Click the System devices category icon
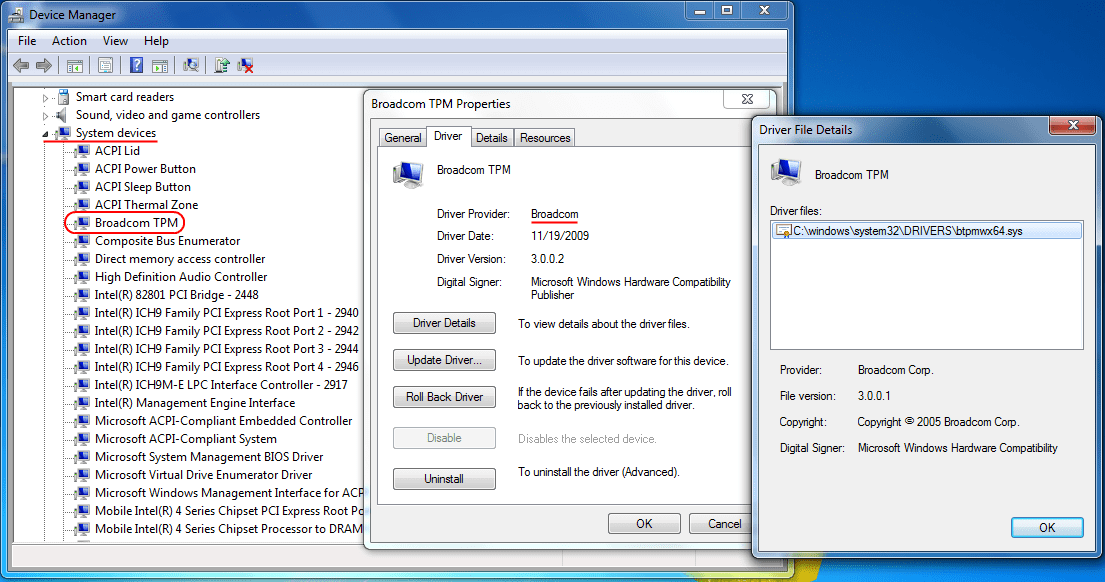This screenshot has width=1105, height=582. tap(63, 132)
